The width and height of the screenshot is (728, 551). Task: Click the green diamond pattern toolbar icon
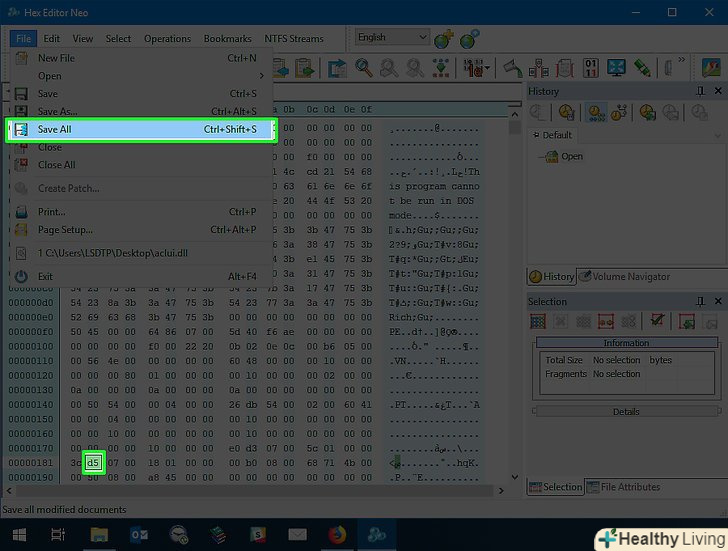coord(441,68)
